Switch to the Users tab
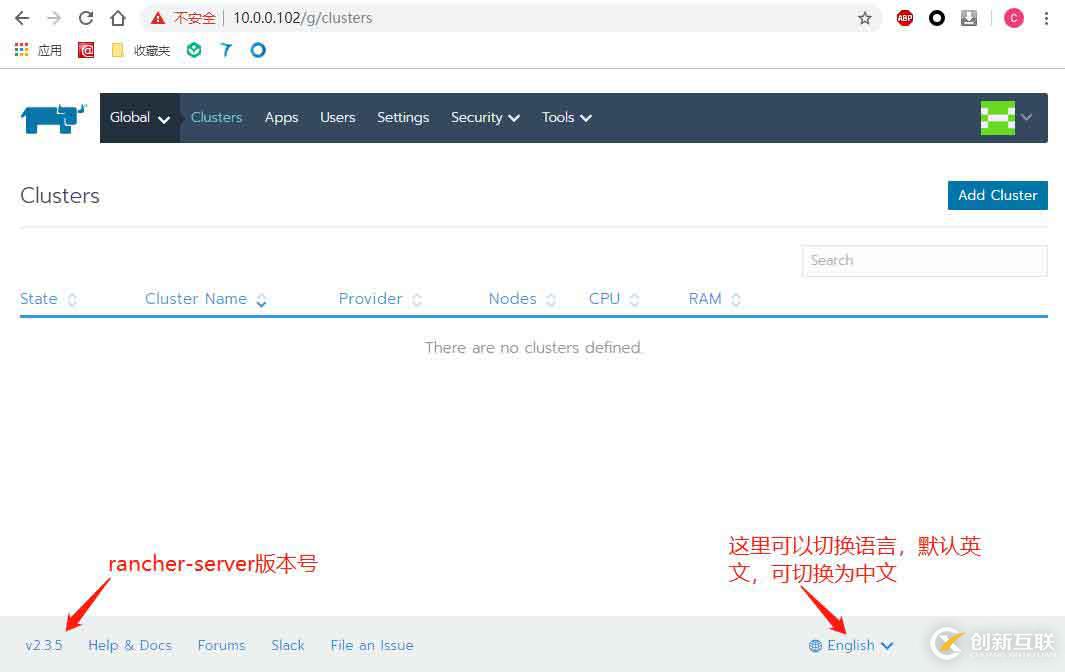Image resolution: width=1065 pixels, height=672 pixels. pyautogui.click(x=337, y=118)
